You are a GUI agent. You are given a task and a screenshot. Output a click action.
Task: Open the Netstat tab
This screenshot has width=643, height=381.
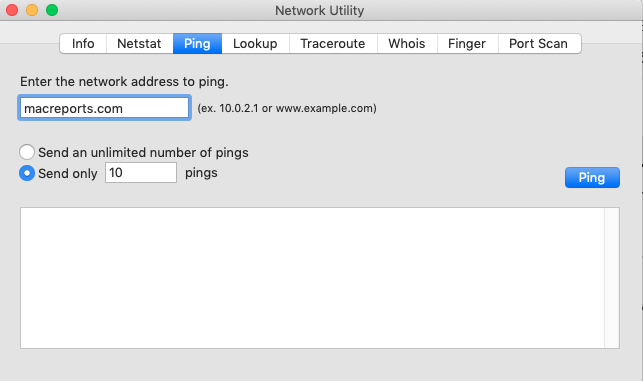point(139,43)
